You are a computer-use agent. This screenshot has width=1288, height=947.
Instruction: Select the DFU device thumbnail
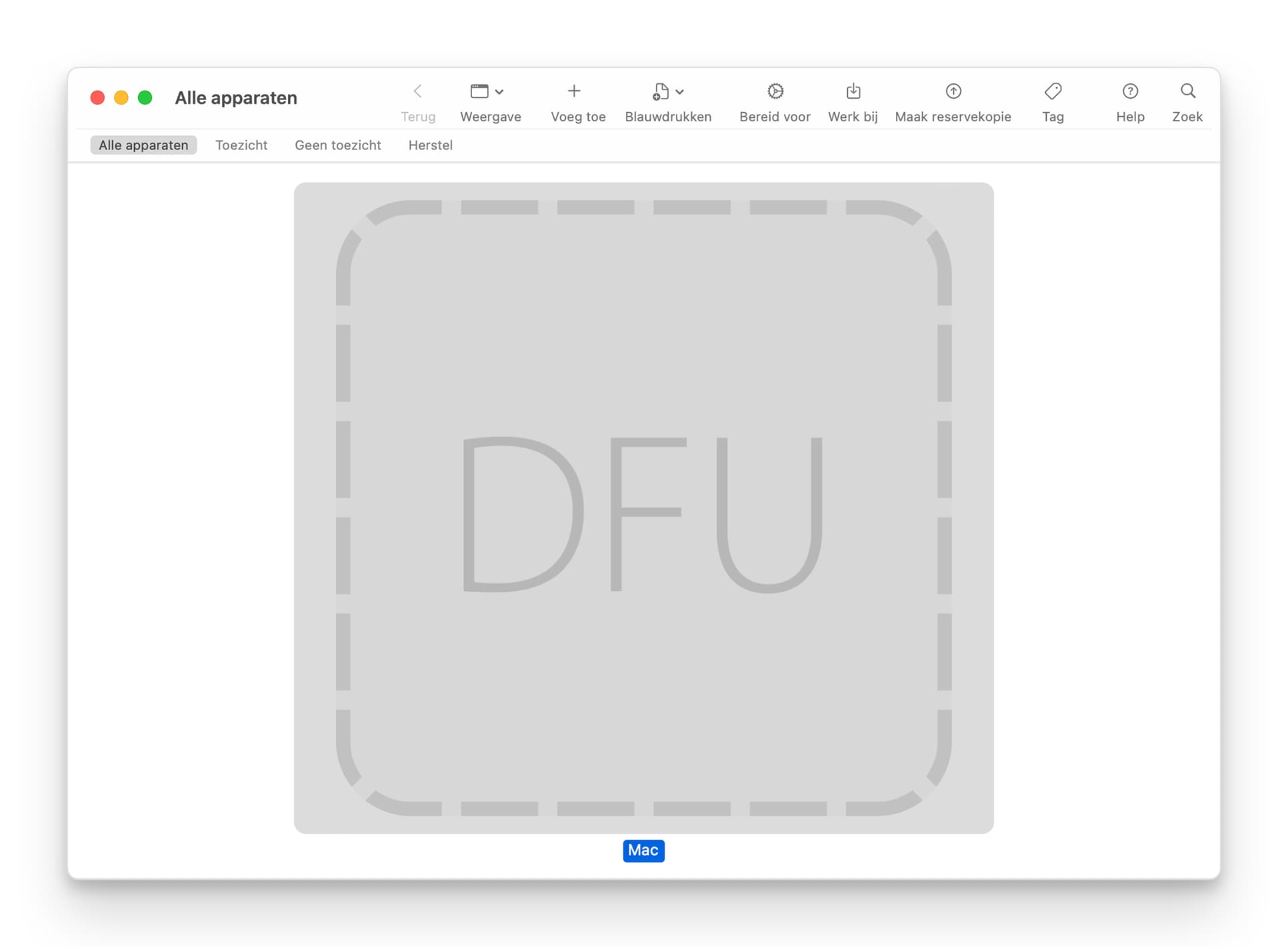point(643,508)
